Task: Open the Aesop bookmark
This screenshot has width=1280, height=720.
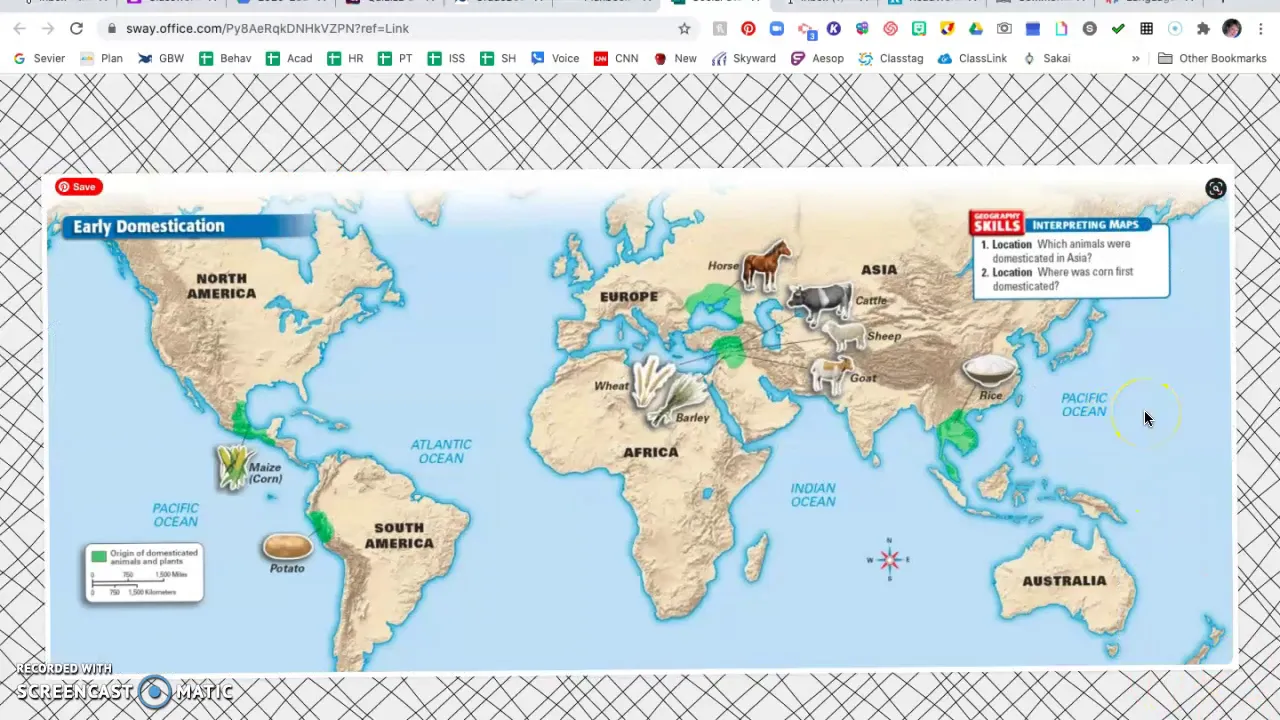Action: pos(817,58)
